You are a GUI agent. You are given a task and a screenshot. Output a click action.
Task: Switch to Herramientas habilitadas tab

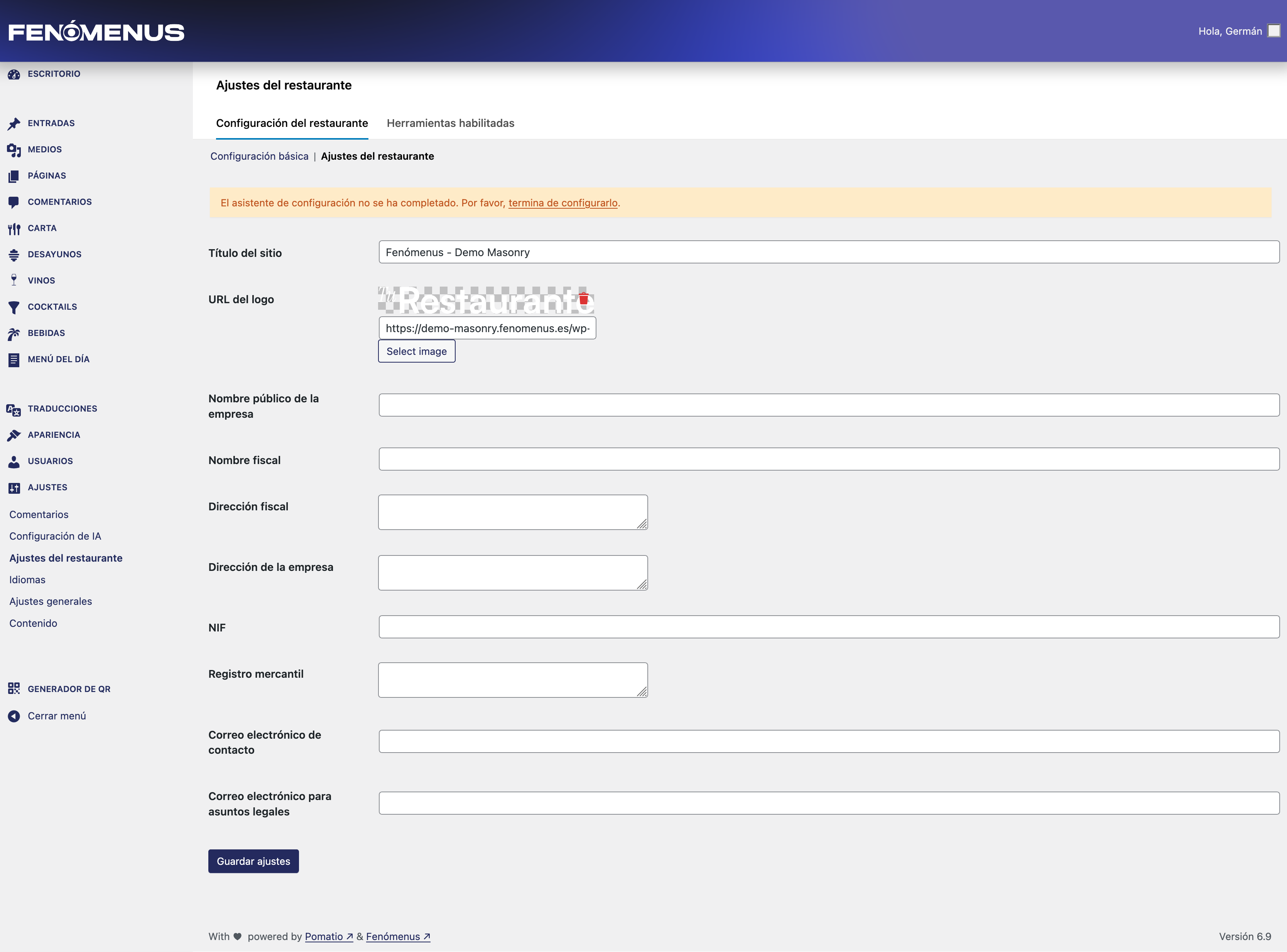[x=450, y=123]
